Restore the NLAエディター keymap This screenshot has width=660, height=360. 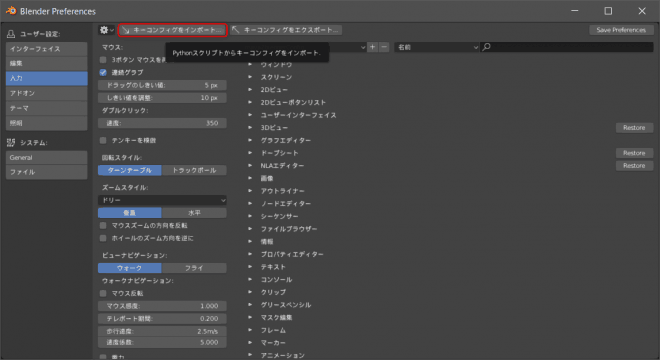634,165
